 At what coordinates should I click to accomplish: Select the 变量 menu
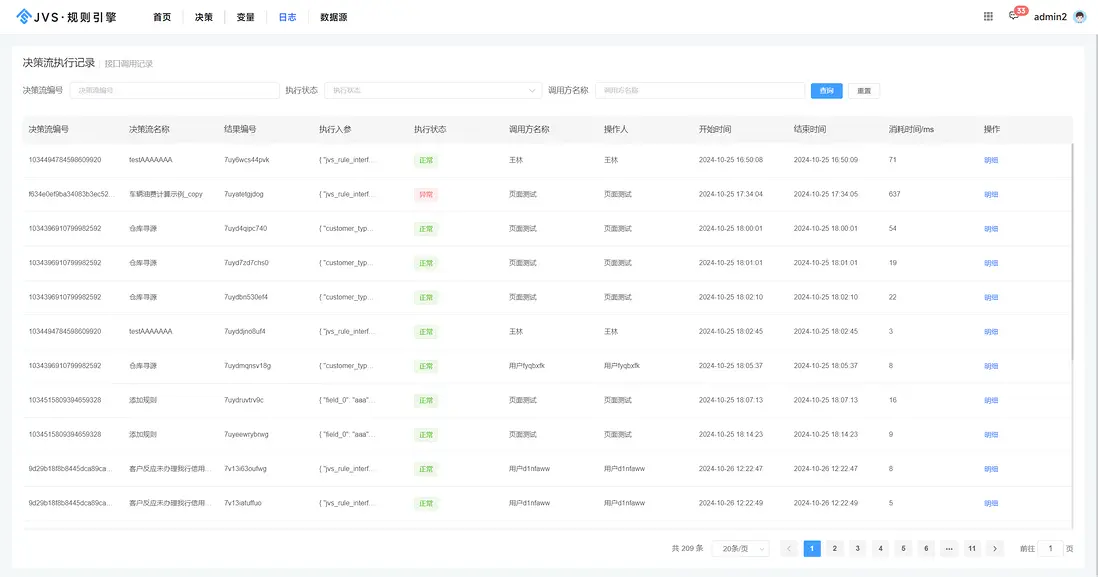coord(245,17)
